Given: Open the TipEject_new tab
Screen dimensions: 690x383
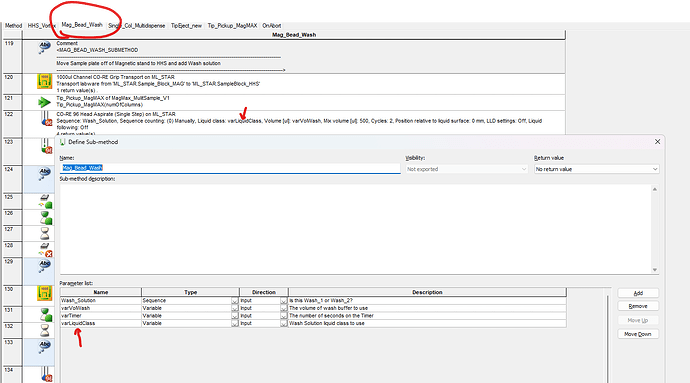Looking at the screenshot, I should tap(186, 26).
